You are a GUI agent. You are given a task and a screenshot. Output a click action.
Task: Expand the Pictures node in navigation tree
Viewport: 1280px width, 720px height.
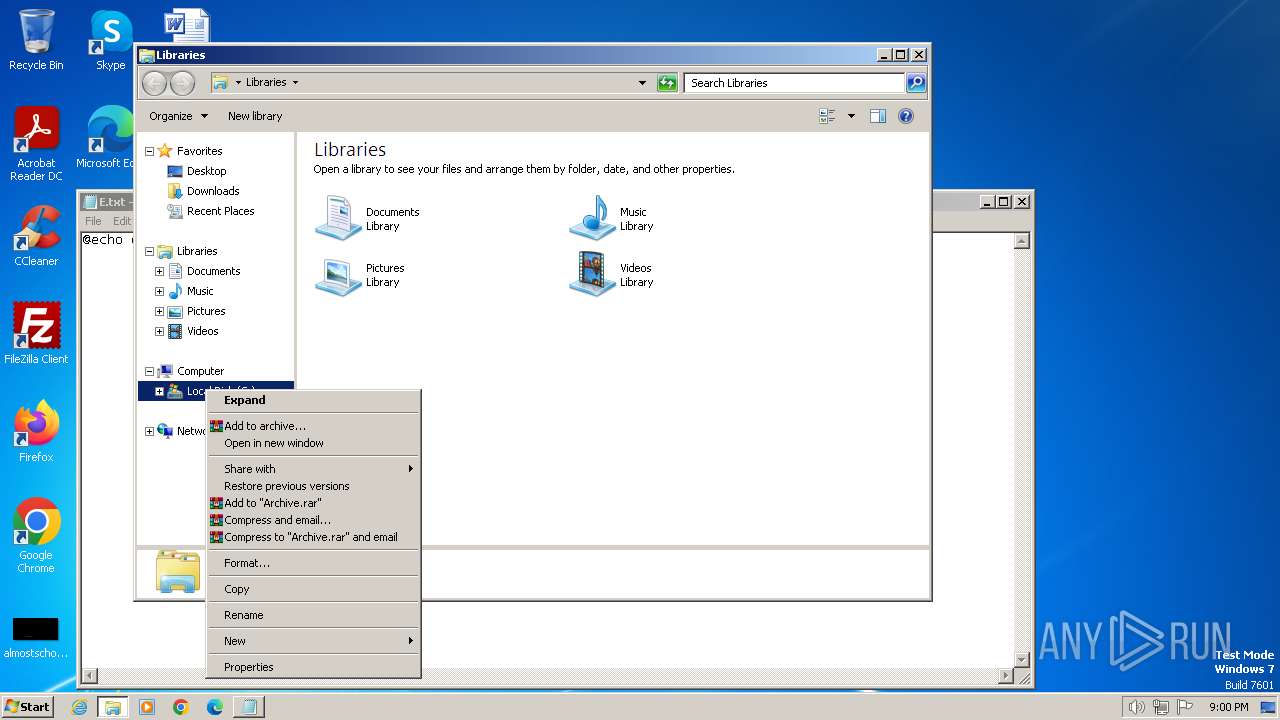click(159, 311)
